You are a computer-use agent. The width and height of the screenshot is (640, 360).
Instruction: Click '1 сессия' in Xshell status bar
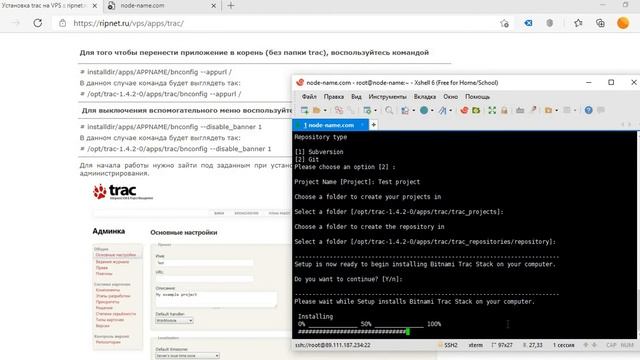pyautogui.click(x=563, y=345)
